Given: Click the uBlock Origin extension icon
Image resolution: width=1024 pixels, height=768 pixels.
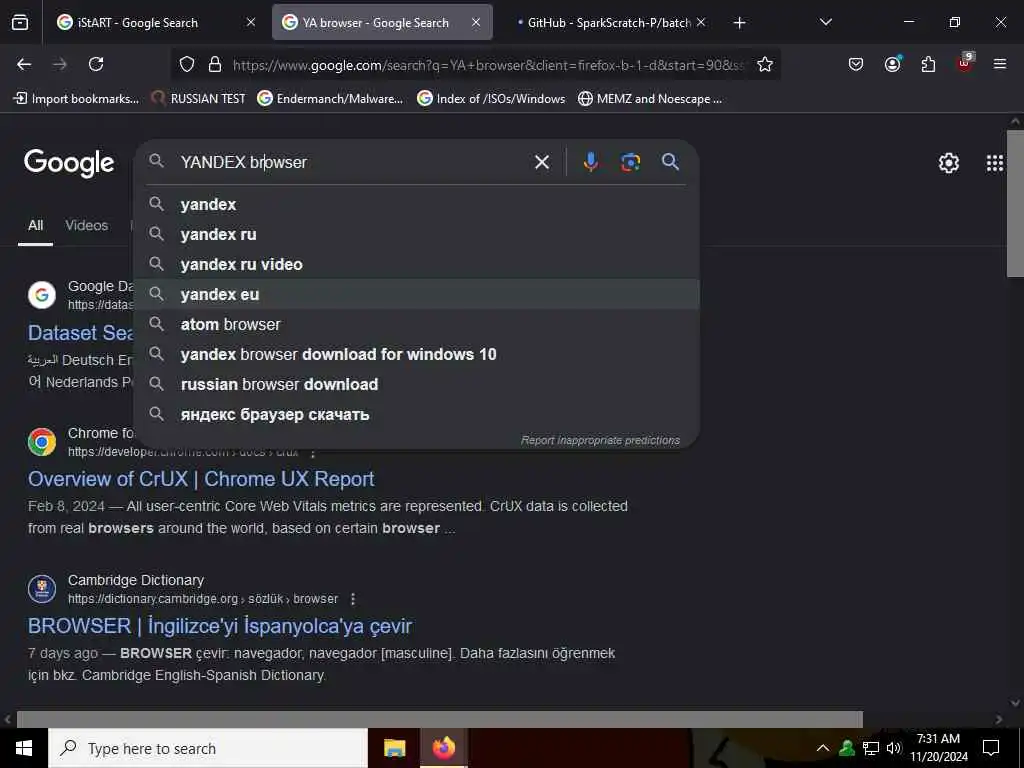Looking at the screenshot, I should pyautogui.click(x=965, y=63).
